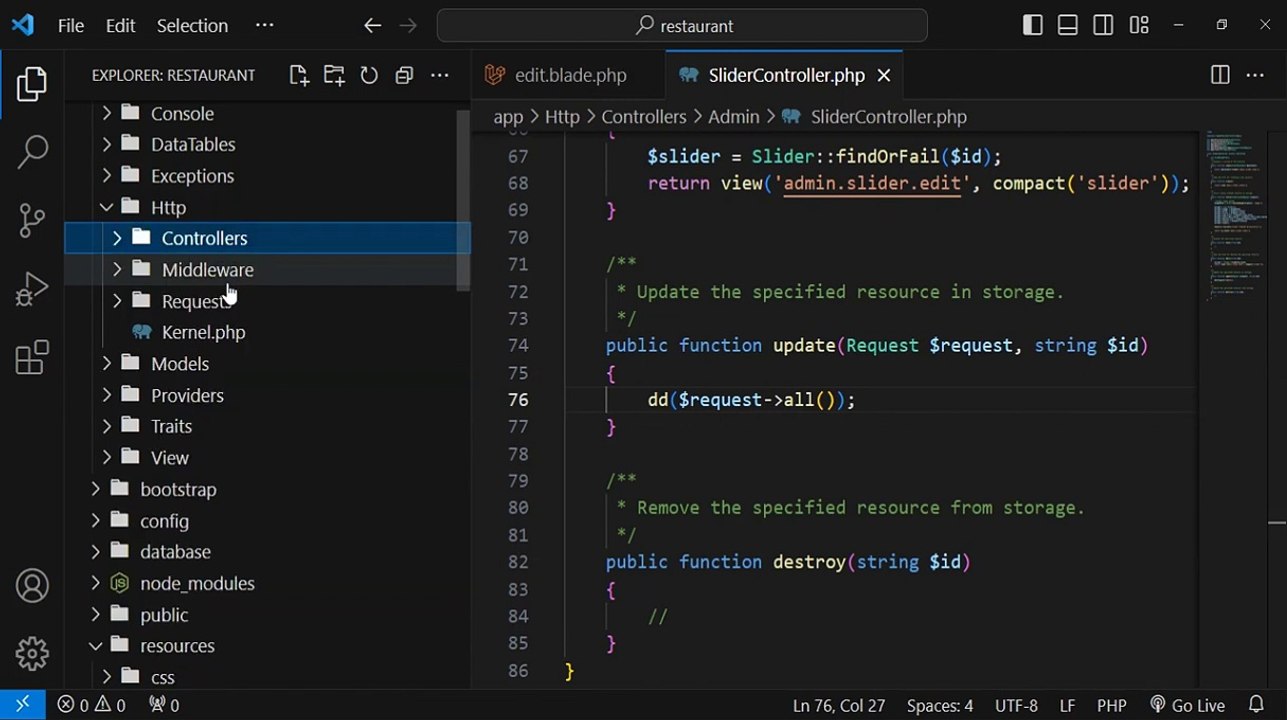Open the Extensions view
1287x720 pixels.
(x=32, y=357)
